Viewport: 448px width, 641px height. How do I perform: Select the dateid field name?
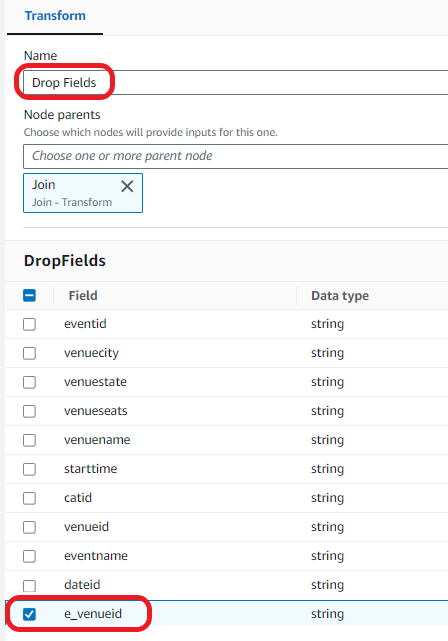point(82,585)
